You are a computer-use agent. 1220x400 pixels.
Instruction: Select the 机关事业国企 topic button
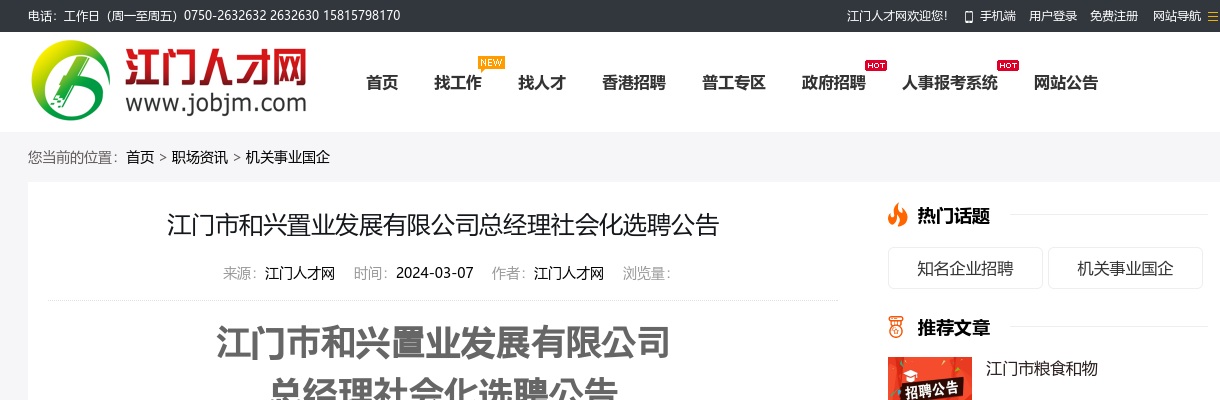click(1125, 268)
